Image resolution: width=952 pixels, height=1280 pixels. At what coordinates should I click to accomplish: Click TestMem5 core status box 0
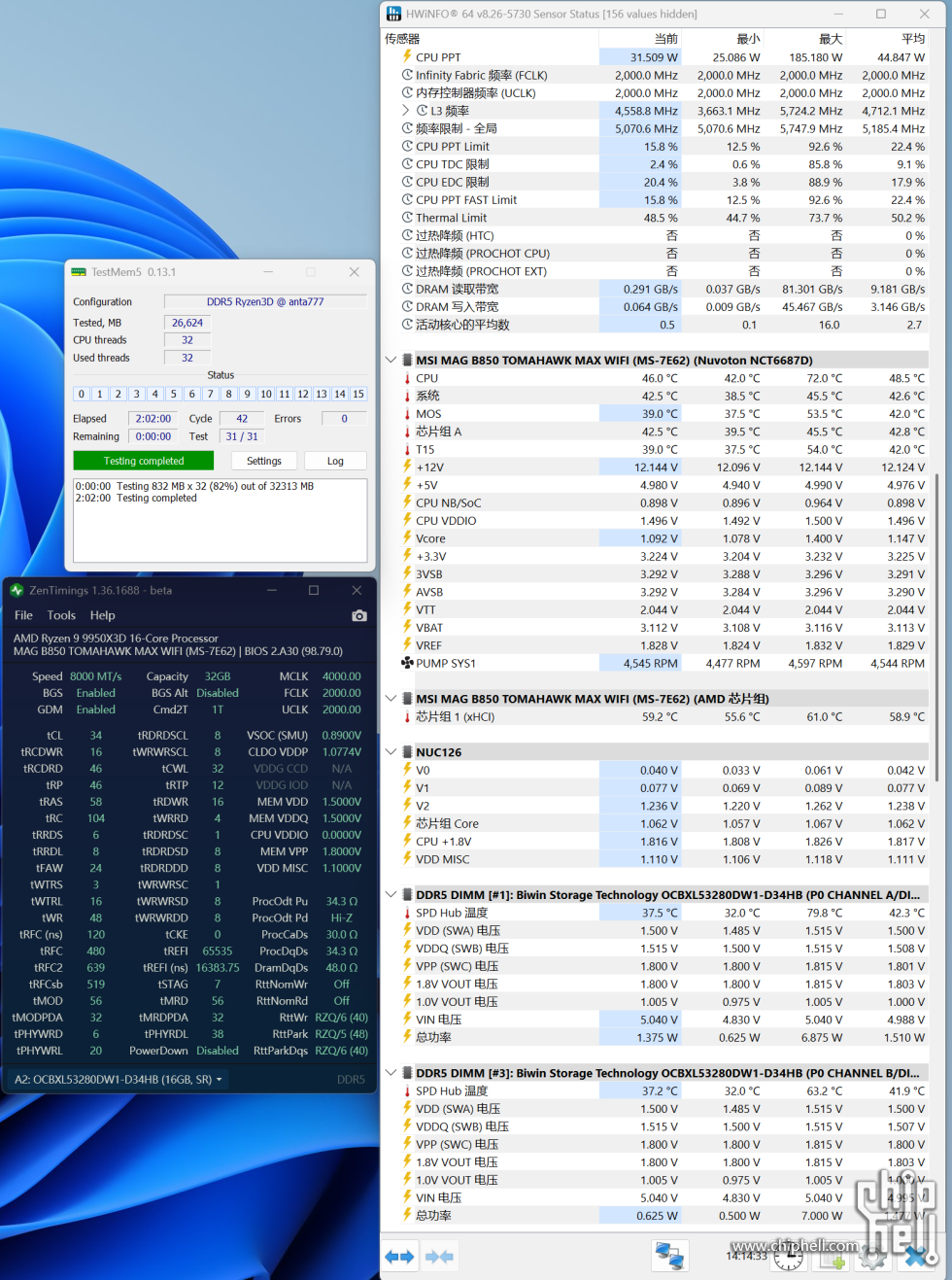point(82,394)
